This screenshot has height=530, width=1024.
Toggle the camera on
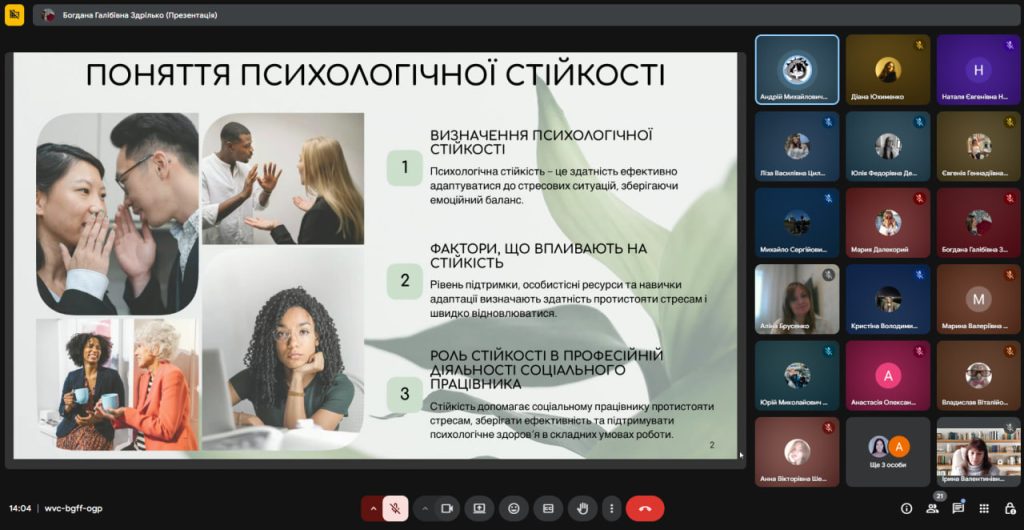(x=447, y=508)
